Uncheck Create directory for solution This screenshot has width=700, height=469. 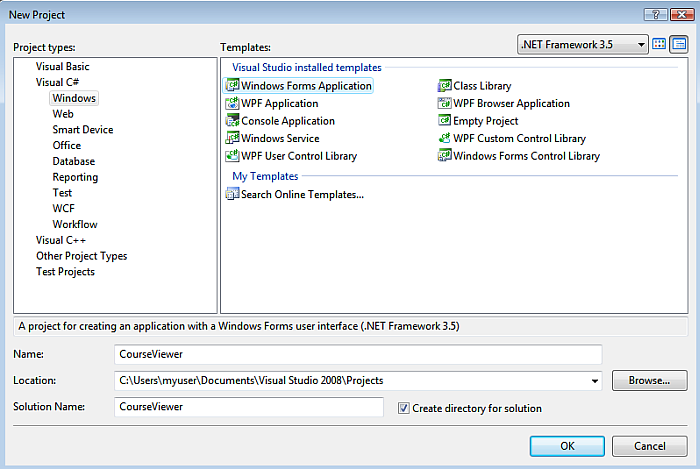404,408
